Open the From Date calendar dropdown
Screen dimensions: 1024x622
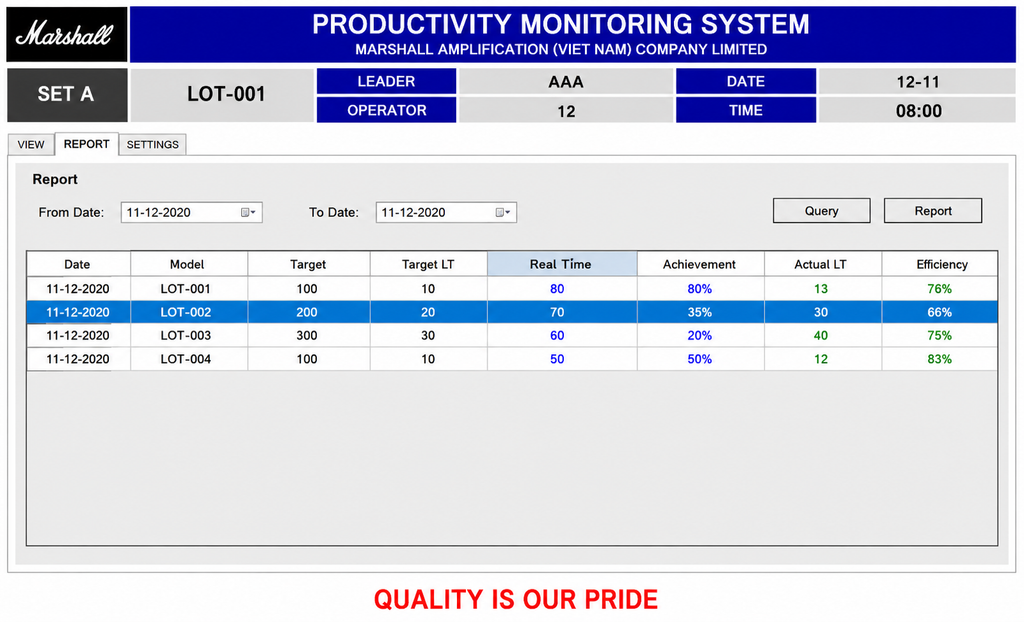[248, 212]
